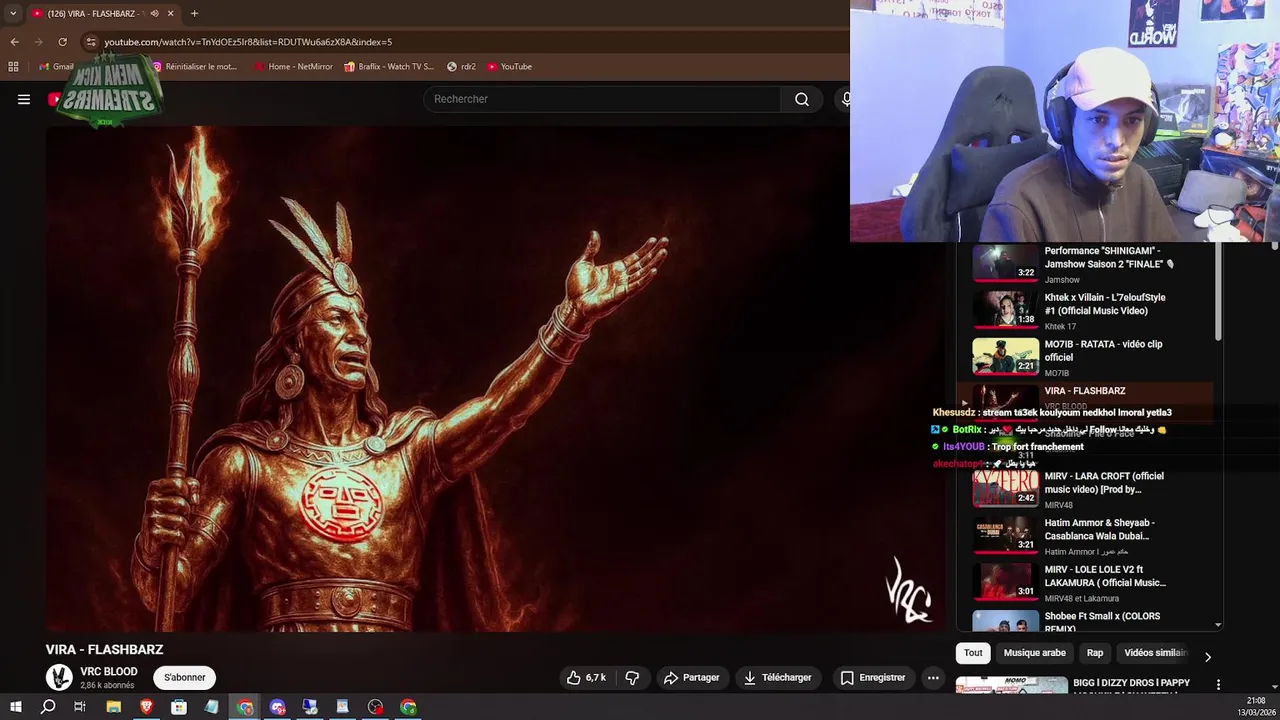Image resolution: width=1280 pixels, height=720 pixels.
Task: Click the Rechercher search input field
Action: [x=603, y=99]
